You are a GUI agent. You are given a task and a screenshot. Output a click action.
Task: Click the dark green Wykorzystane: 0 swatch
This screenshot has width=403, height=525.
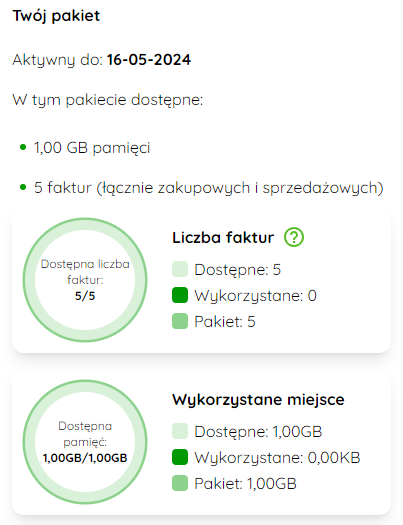(180, 295)
